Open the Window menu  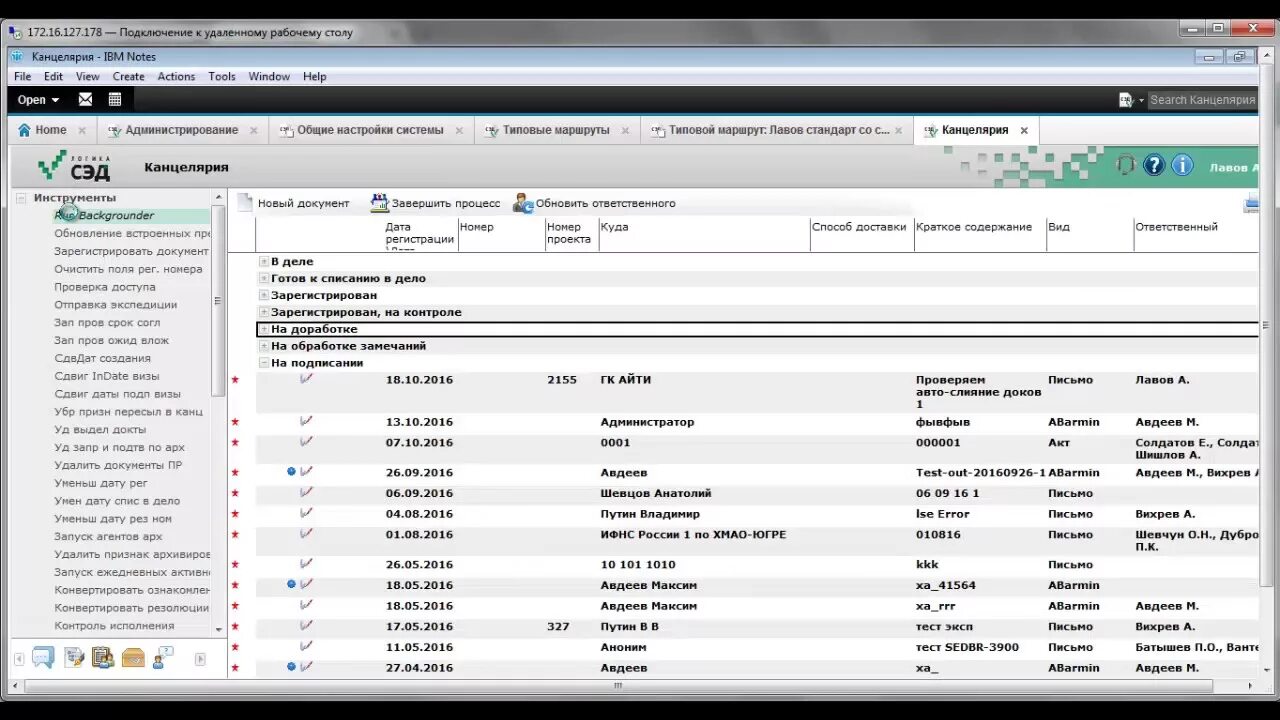(269, 76)
